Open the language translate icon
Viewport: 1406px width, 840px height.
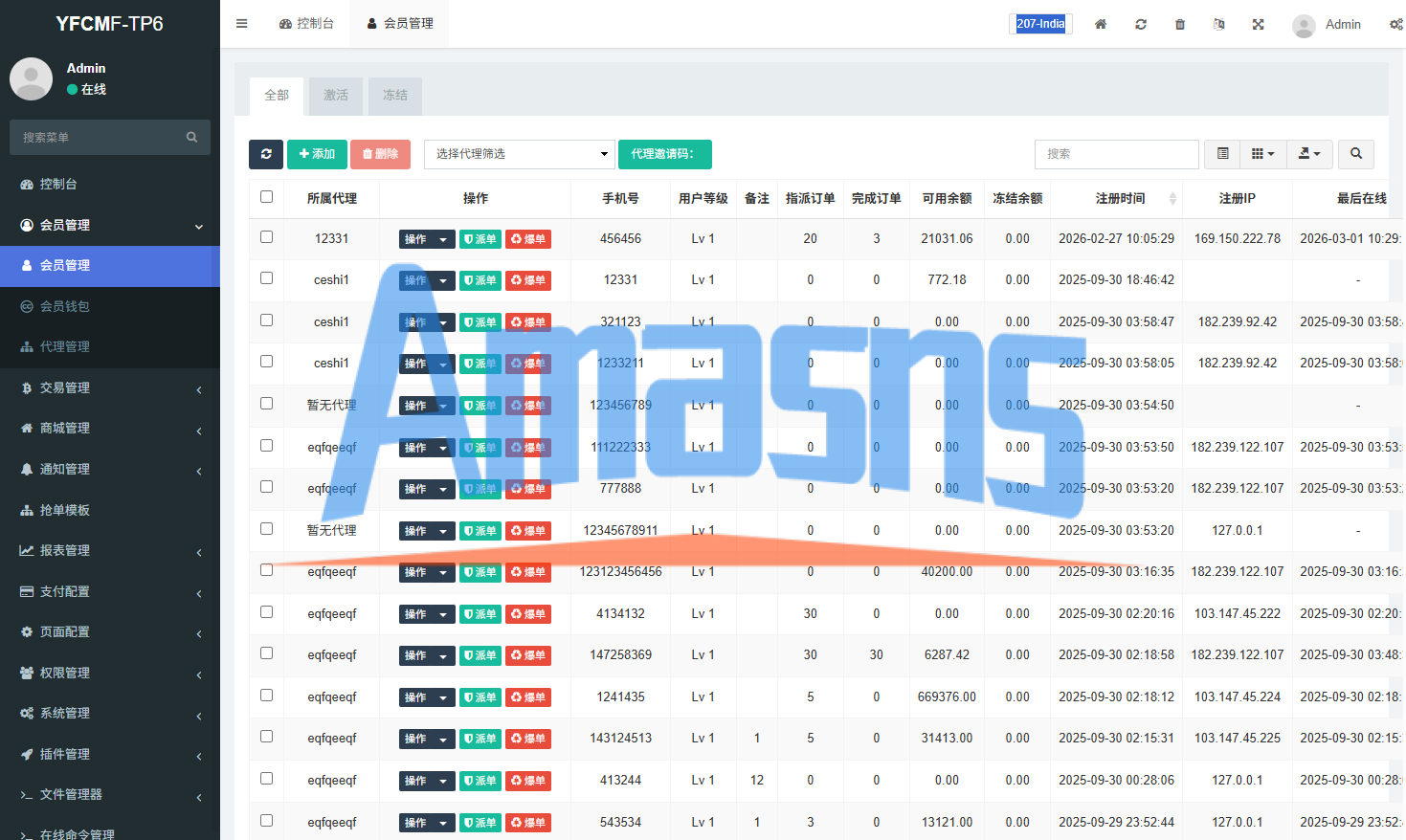[1219, 24]
